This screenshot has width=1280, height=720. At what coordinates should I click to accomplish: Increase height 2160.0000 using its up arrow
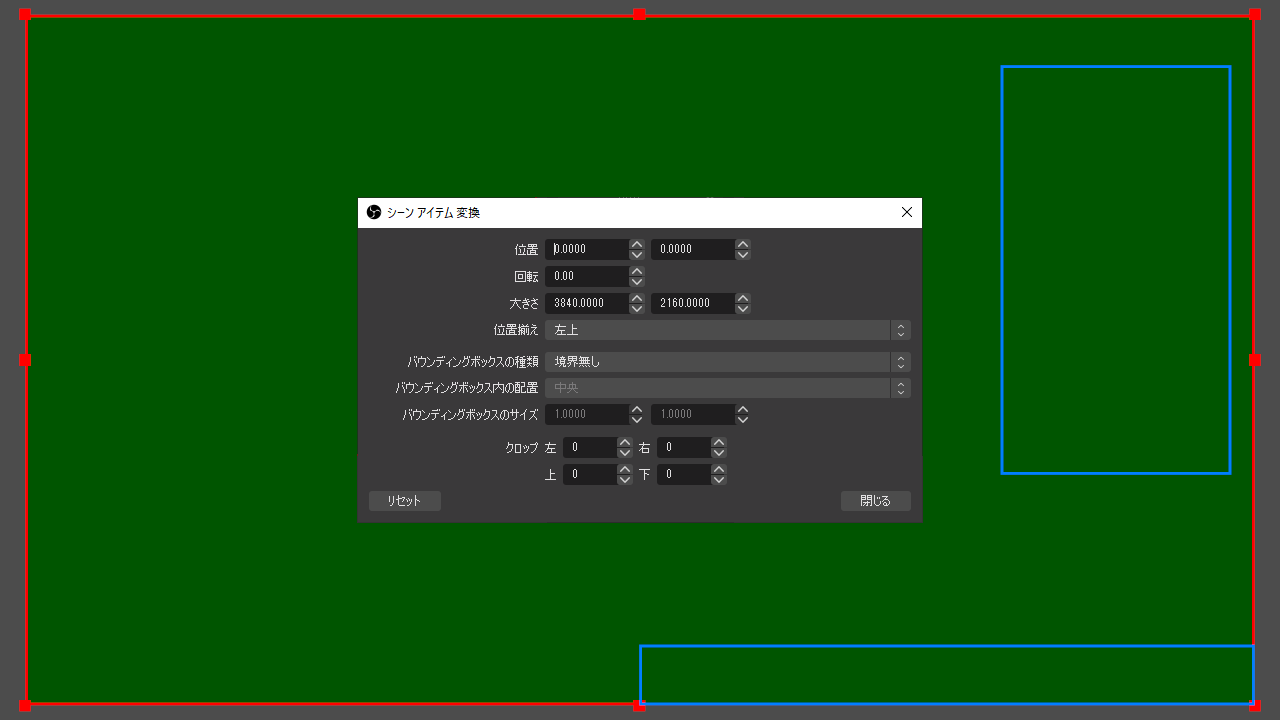pyautogui.click(x=743, y=298)
